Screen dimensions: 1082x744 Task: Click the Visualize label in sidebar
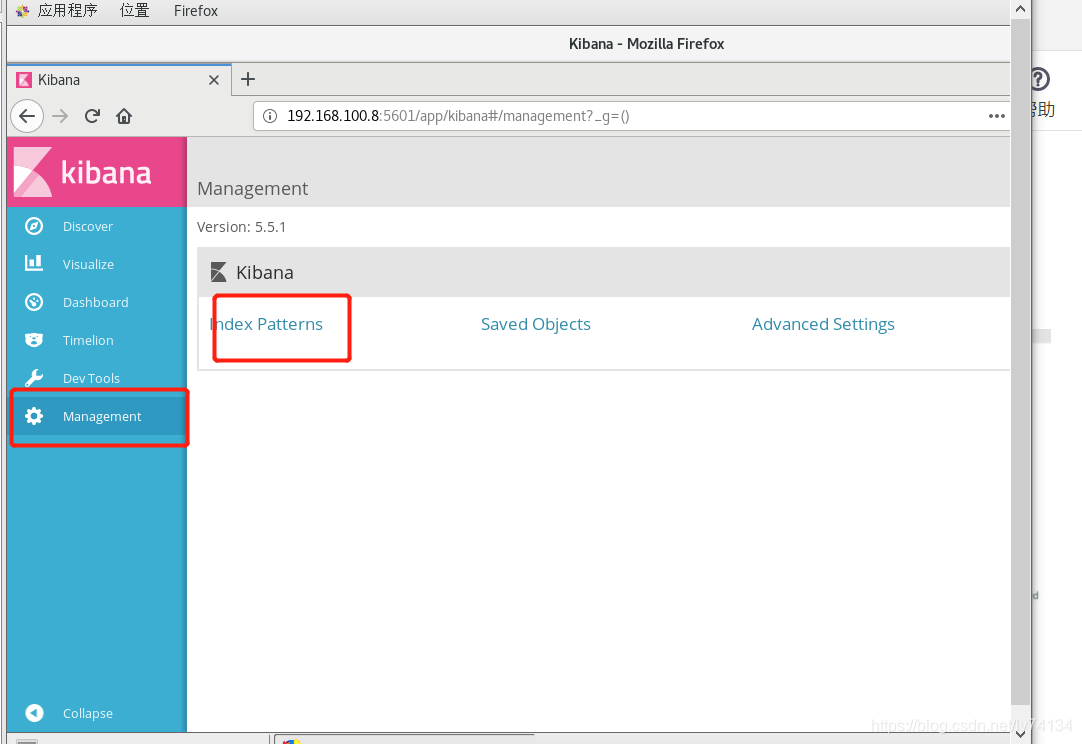coord(88,264)
